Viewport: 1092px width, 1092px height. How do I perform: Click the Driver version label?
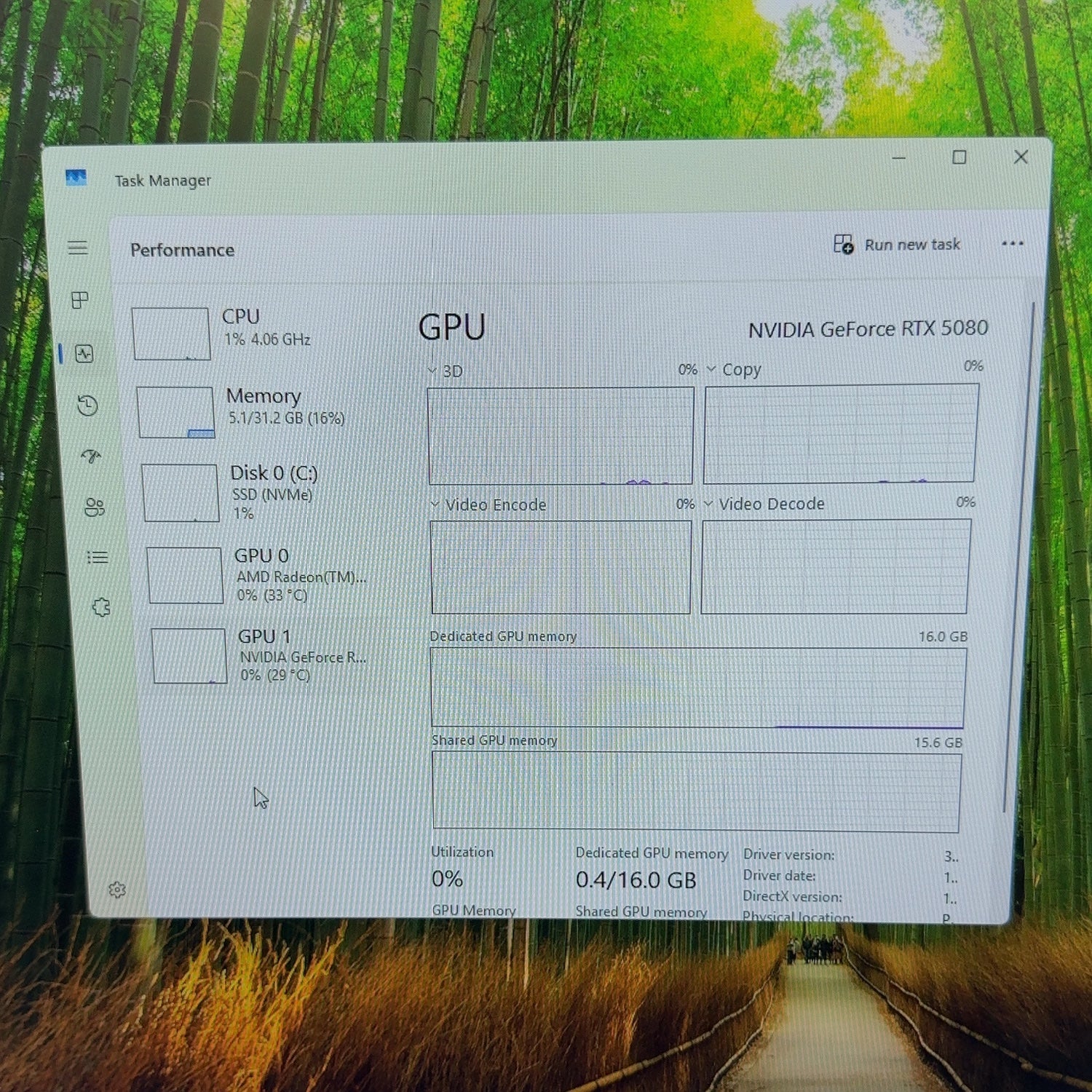click(788, 855)
